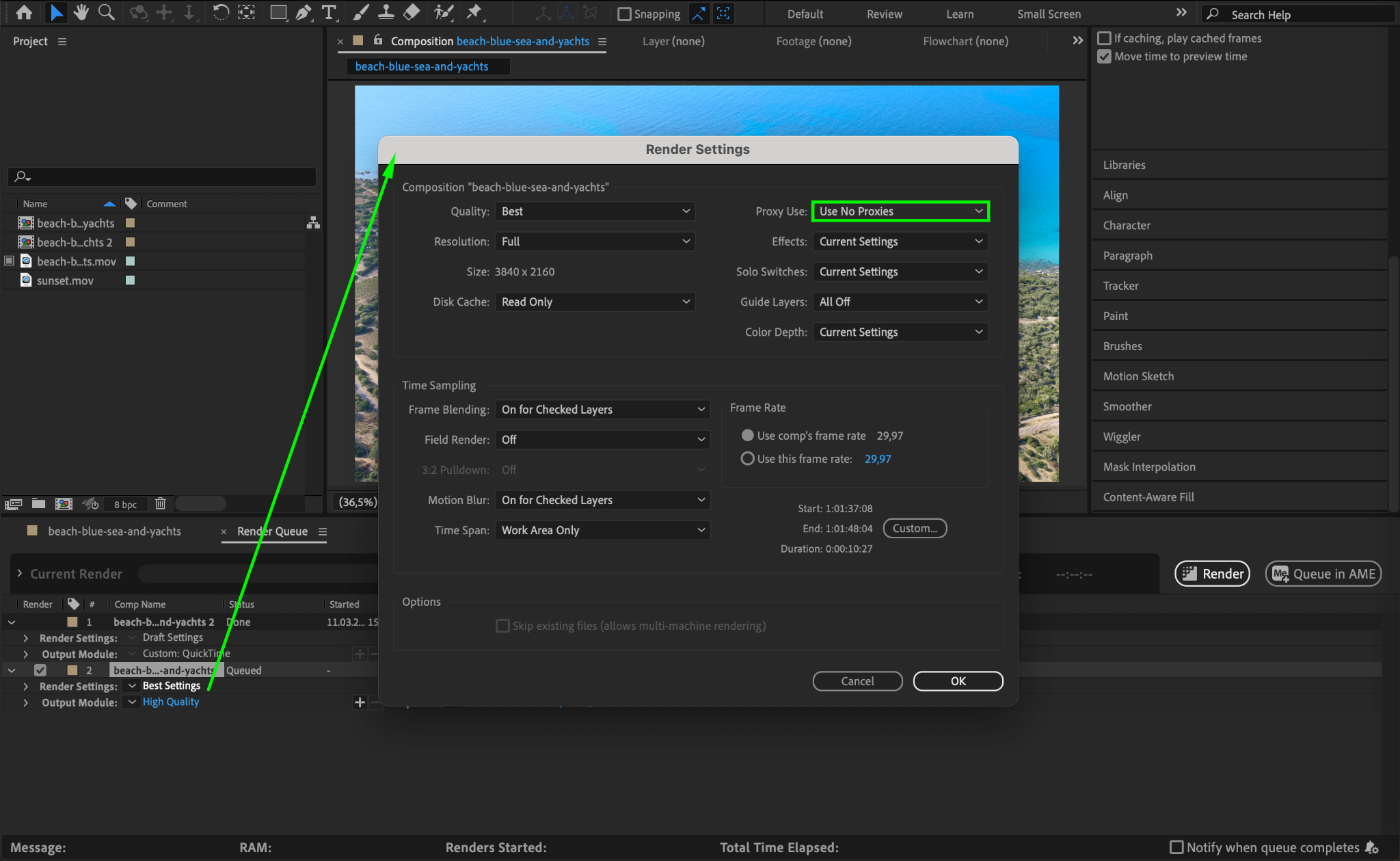Open Time Span dropdown Work Area Only
The width and height of the screenshot is (1400, 861).
[x=602, y=530]
